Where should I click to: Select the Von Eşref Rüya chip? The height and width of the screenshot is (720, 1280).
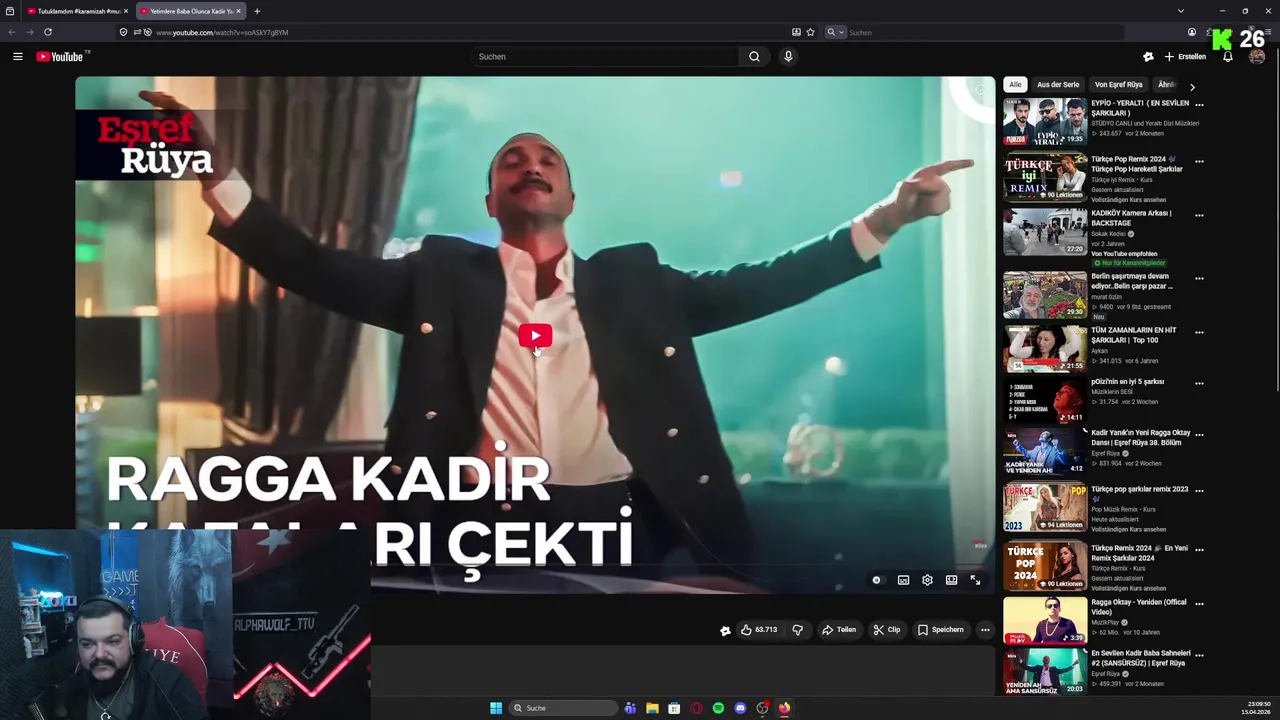1118,85
